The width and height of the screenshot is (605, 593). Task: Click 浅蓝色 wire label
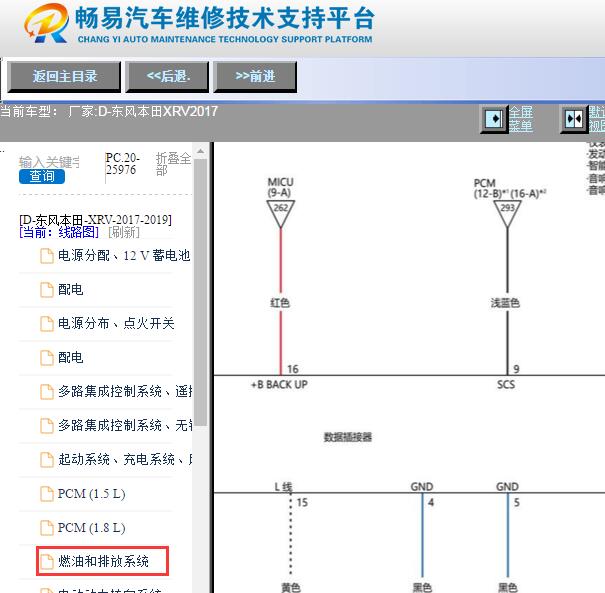505,303
